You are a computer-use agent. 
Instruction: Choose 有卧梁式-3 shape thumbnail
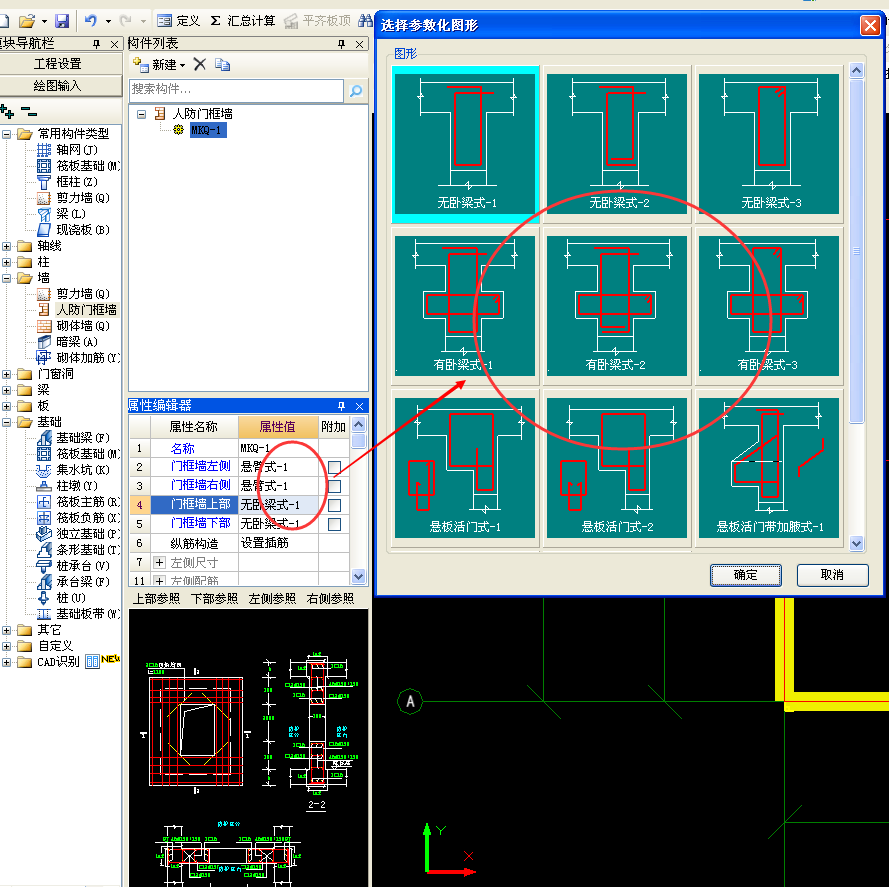coord(769,306)
